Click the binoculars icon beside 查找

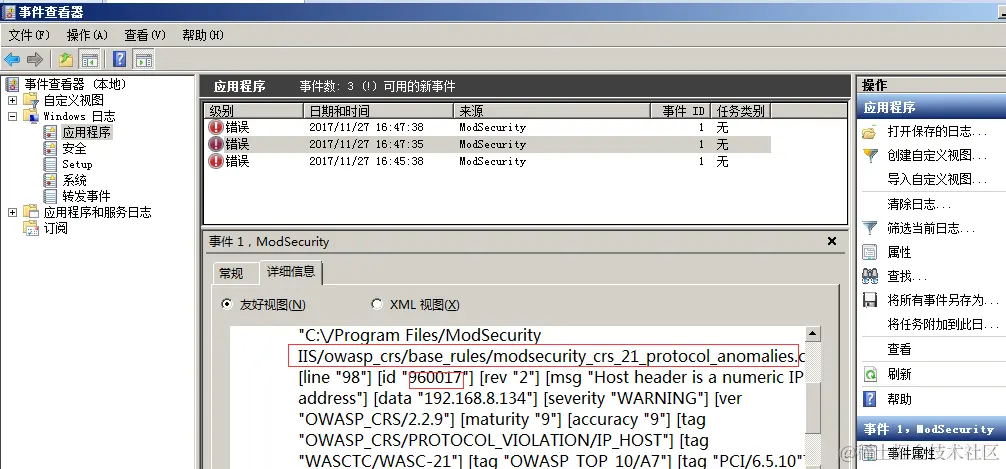pyautogui.click(x=869, y=276)
